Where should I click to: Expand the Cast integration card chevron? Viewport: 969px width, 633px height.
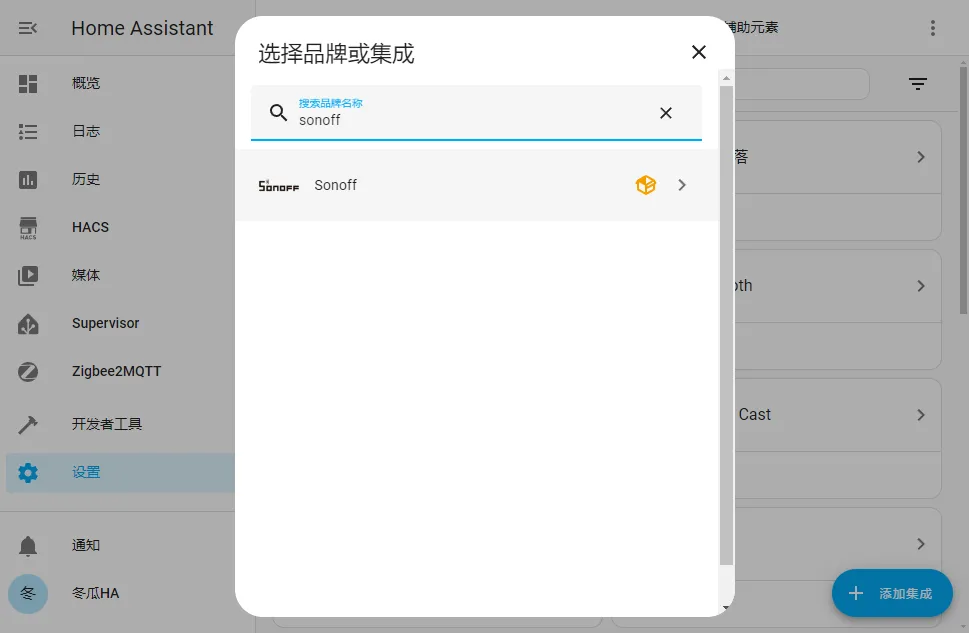tap(921, 415)
